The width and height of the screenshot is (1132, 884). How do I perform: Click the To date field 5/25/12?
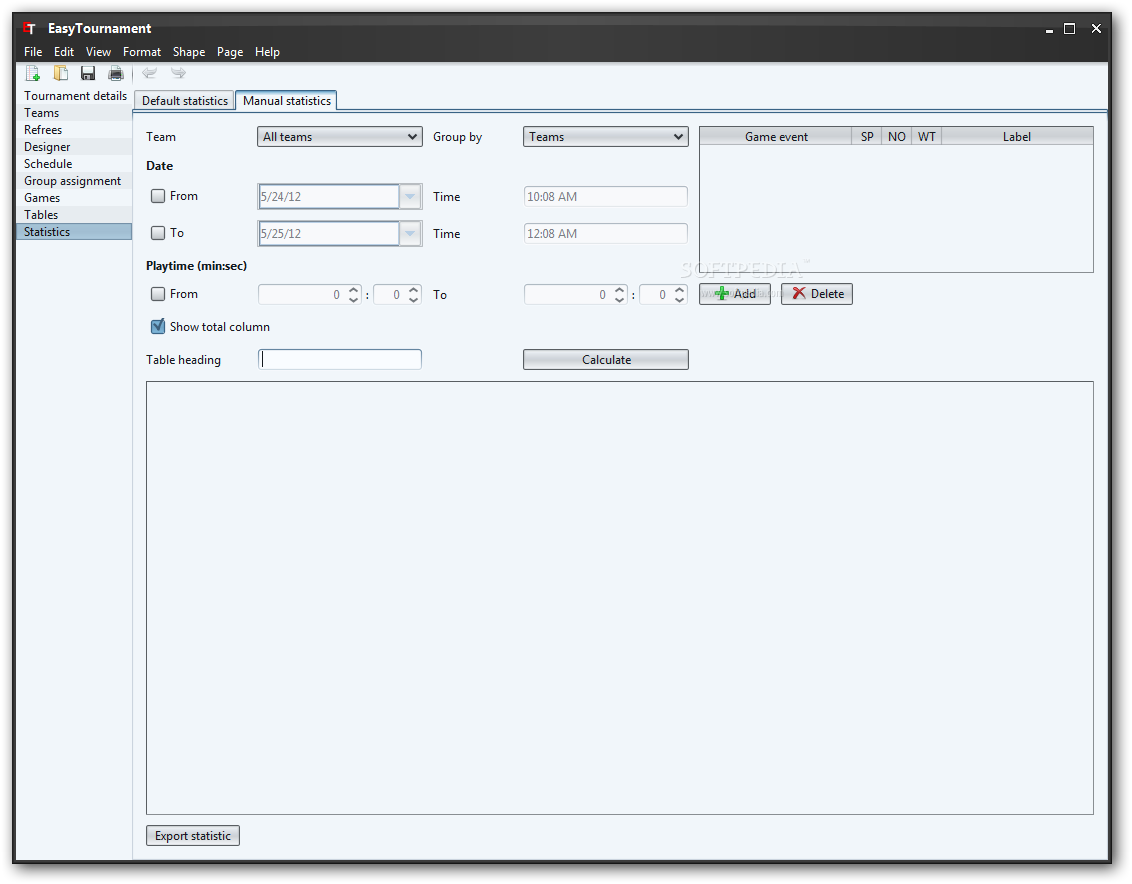point(328,233)
